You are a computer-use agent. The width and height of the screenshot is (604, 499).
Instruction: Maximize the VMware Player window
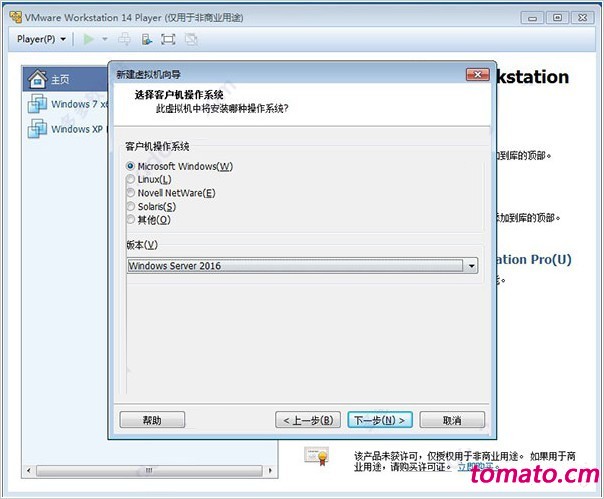[557, 18]
